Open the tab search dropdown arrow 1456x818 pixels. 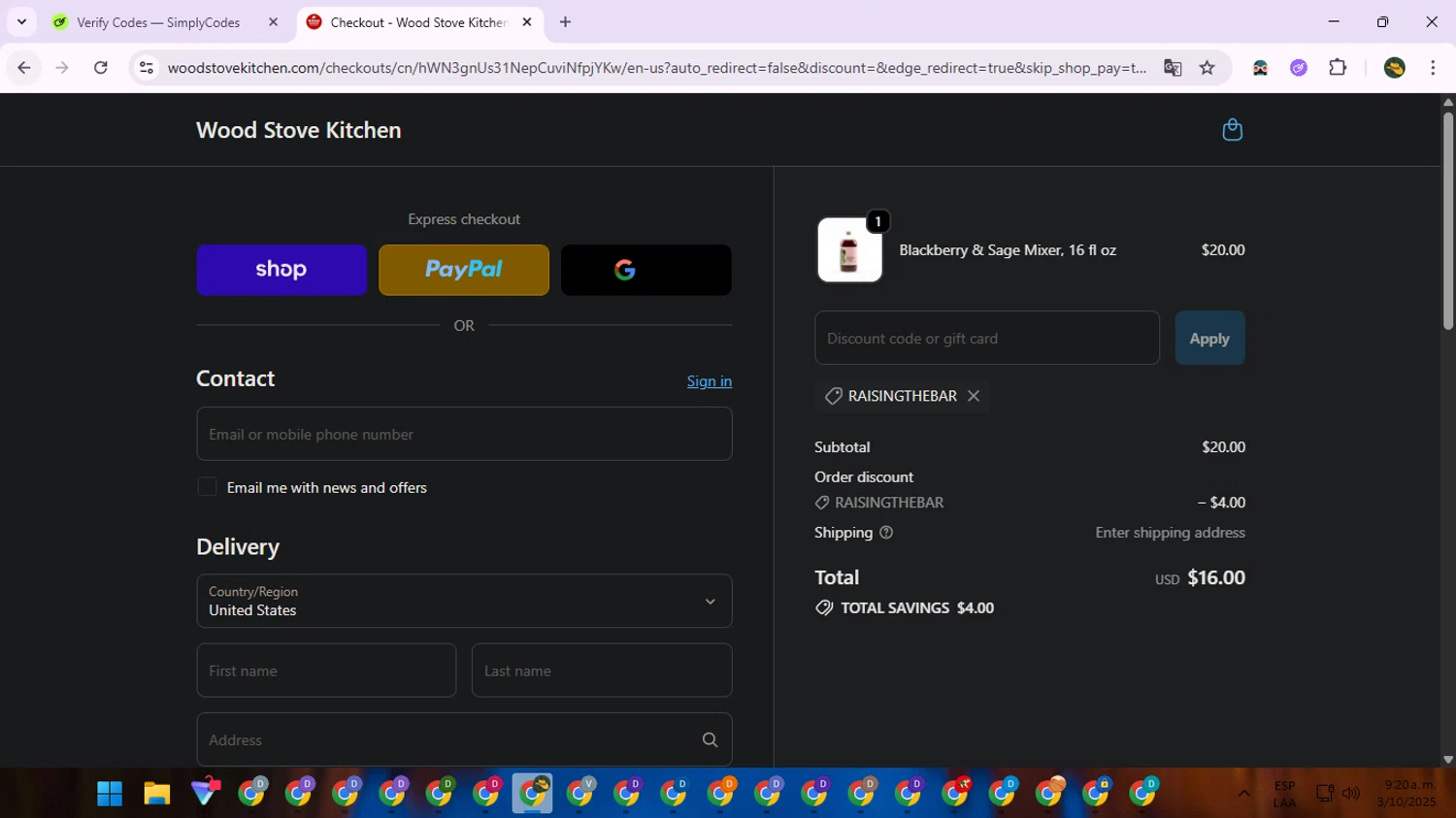(21, 21)
